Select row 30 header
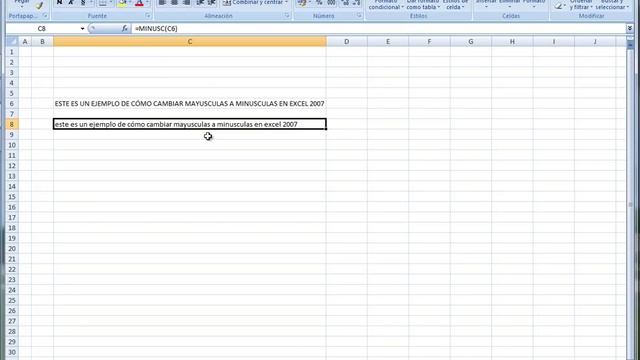 pyautogui.click(x=12, y=352)
